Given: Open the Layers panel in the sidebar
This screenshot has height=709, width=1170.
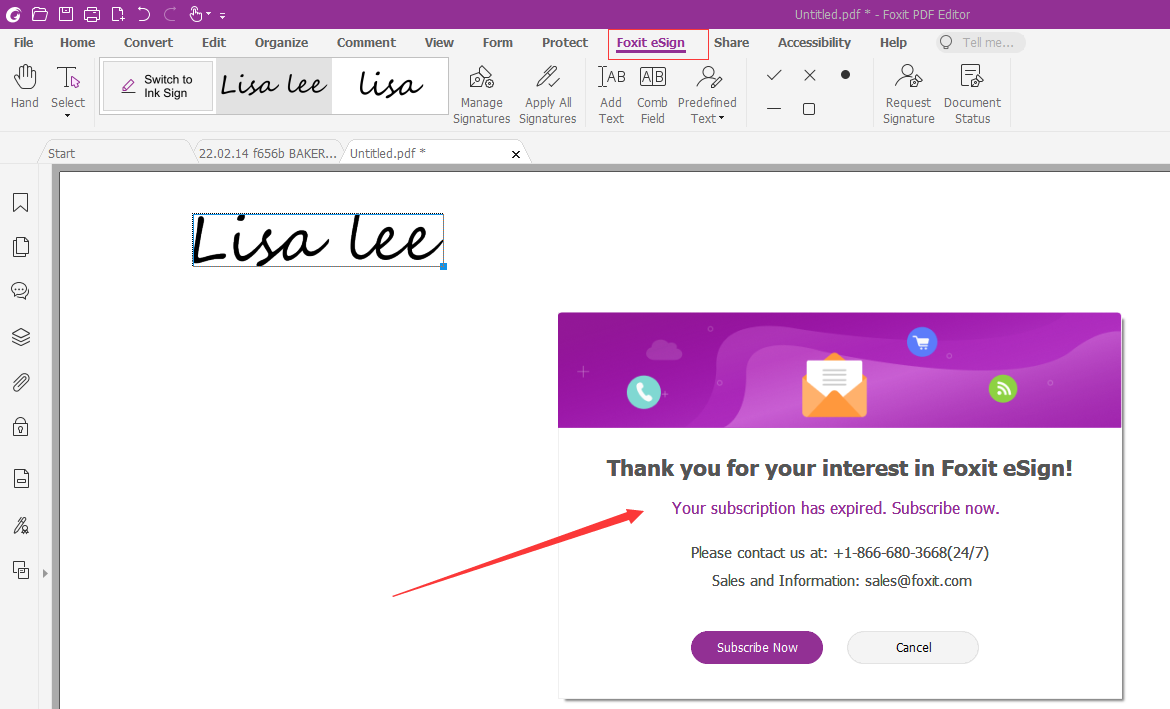Looking at the screenshot, I should point(21,337).
